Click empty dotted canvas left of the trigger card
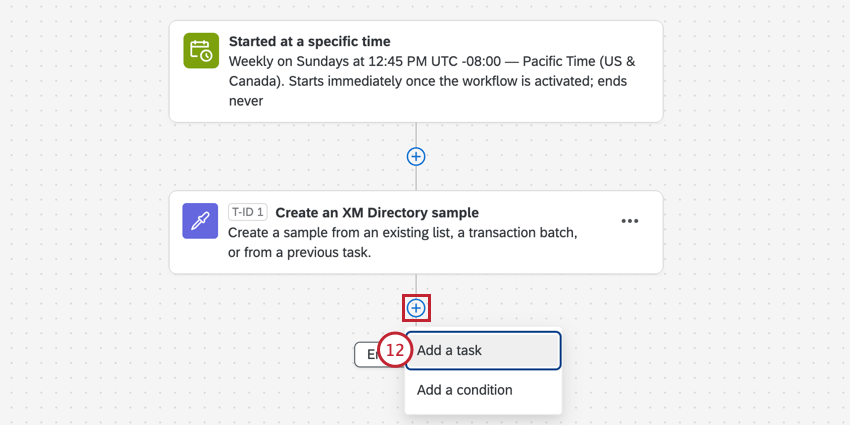The height and width of the screenshot is (425, 850). tap(81, 70)
